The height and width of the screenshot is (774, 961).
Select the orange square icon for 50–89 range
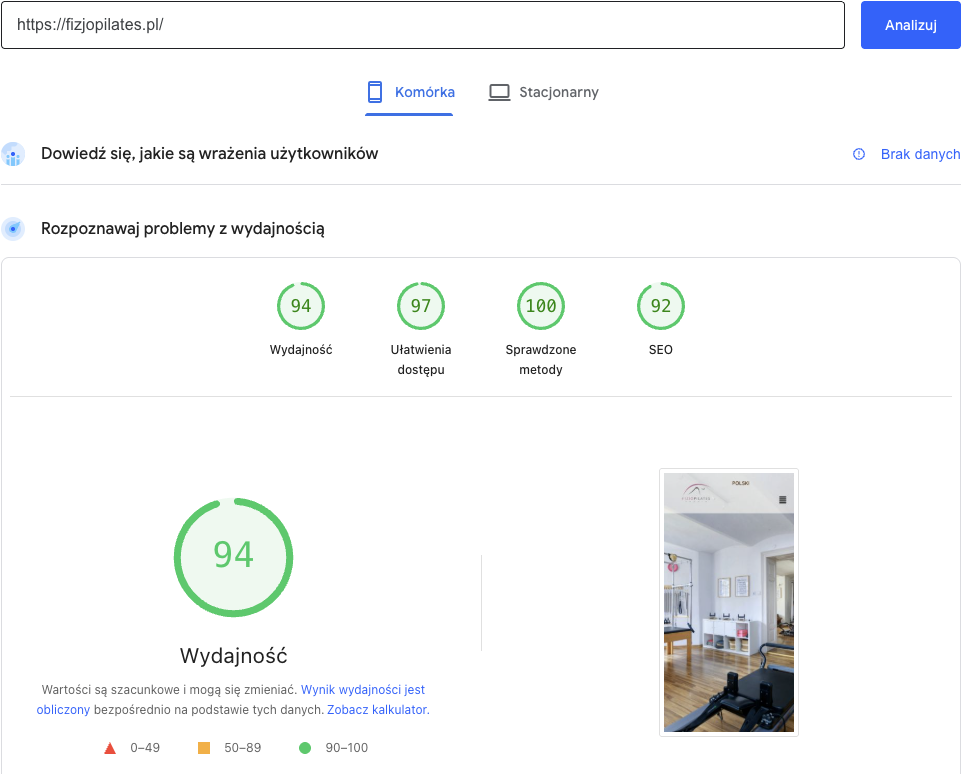coord(208,747)
